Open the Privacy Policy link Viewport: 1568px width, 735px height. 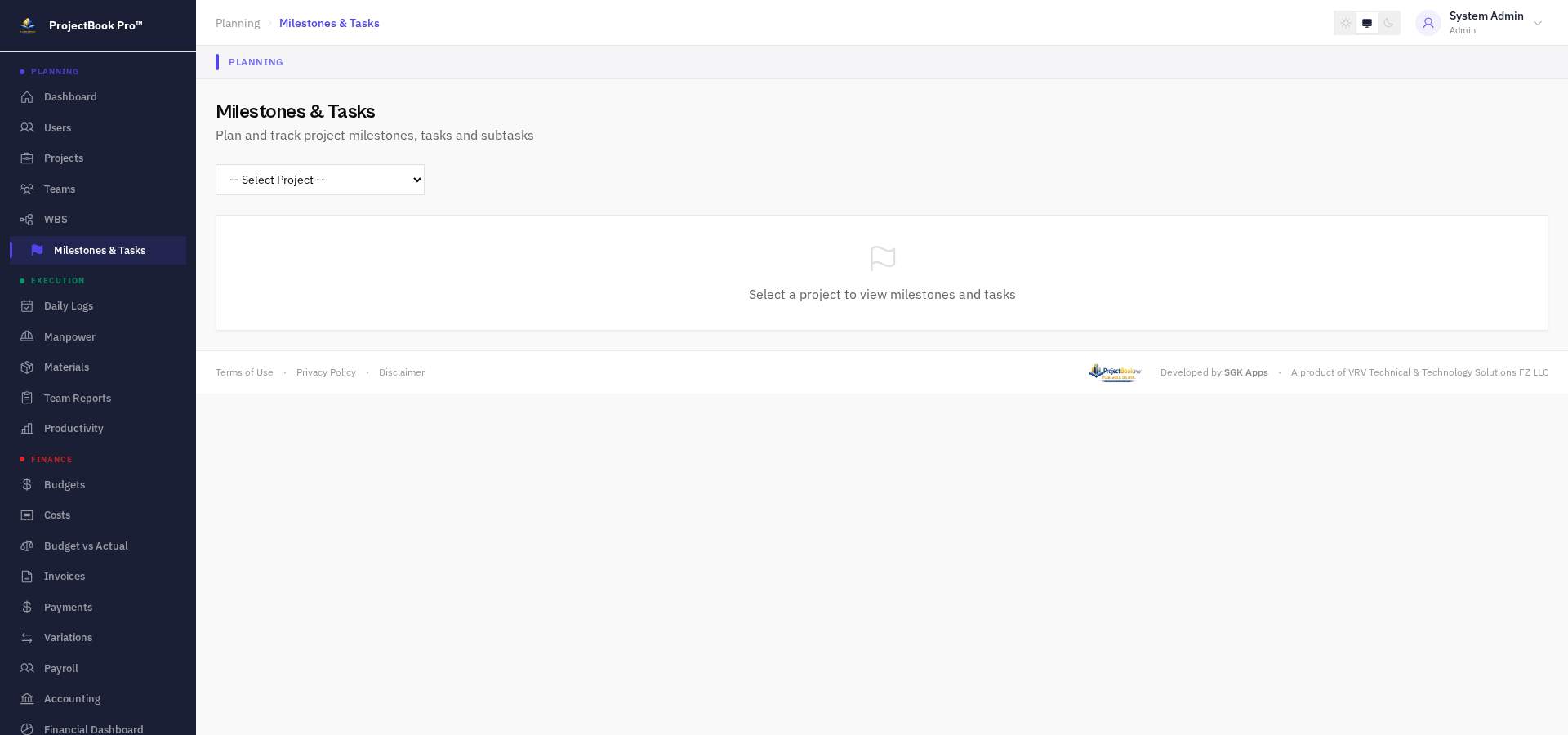tap(326, 372)
